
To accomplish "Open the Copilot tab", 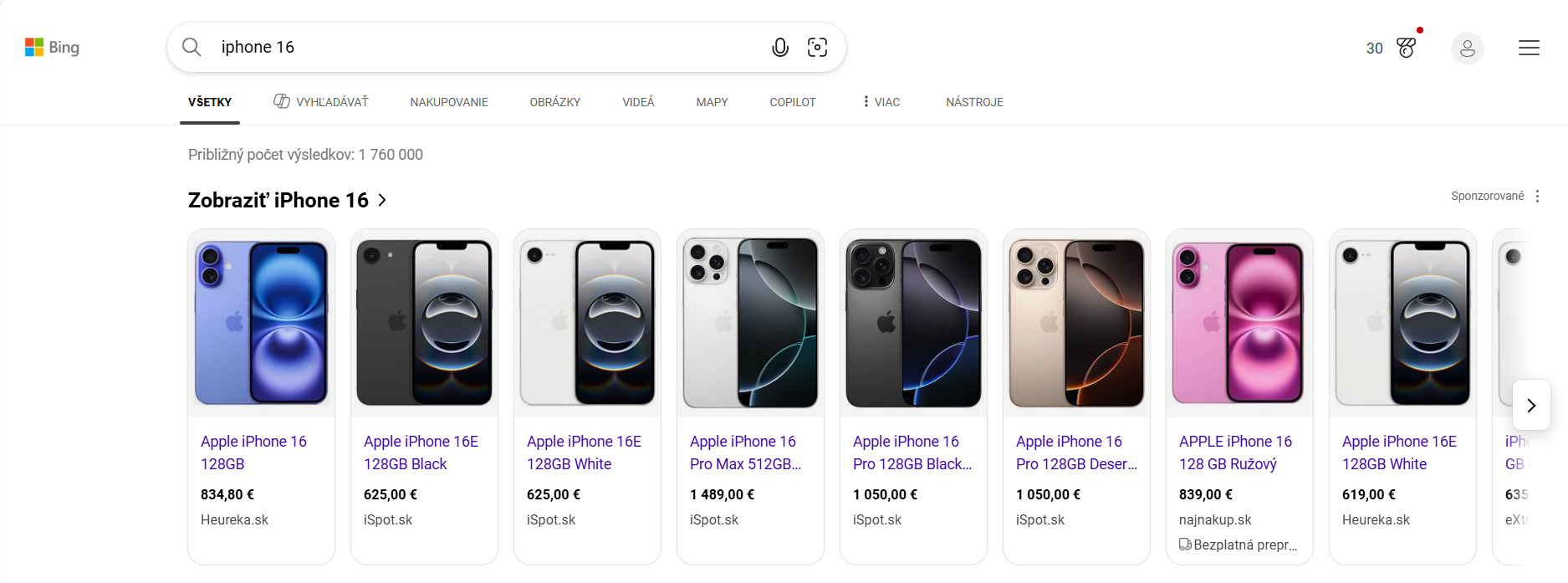I will (x=792, y=102).
